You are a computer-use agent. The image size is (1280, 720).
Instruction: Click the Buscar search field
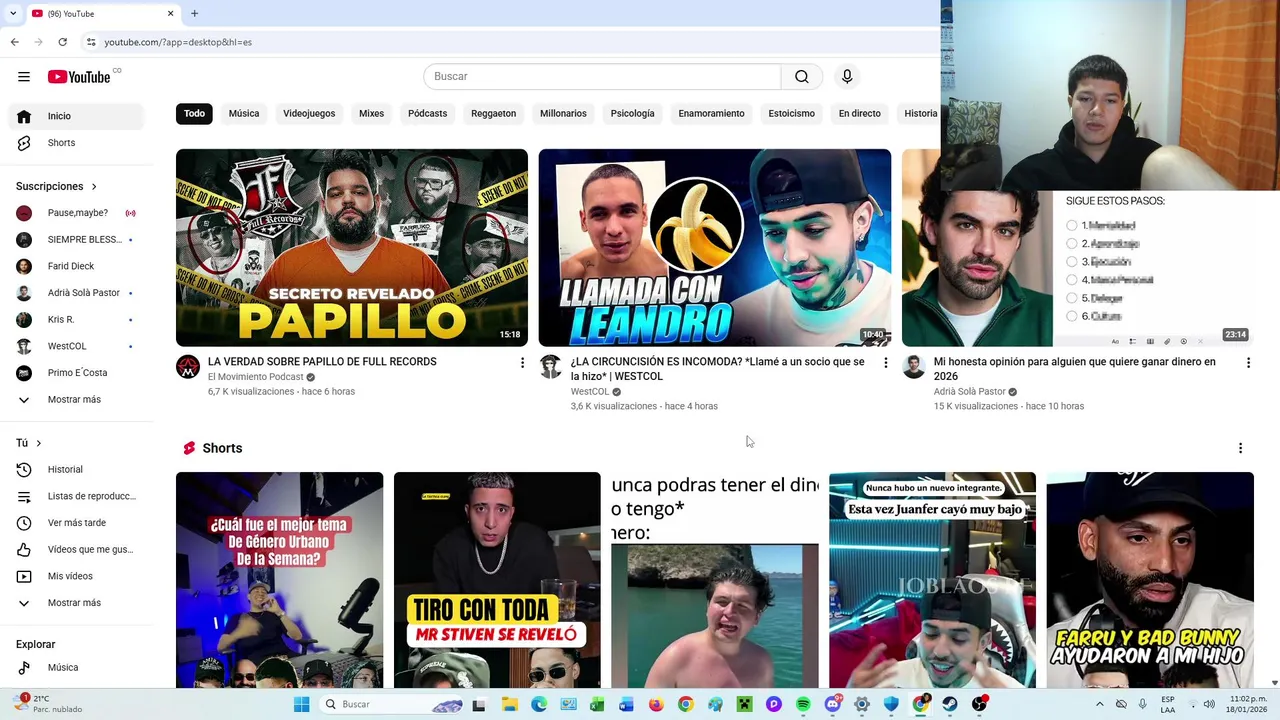[x=602, y=77]
